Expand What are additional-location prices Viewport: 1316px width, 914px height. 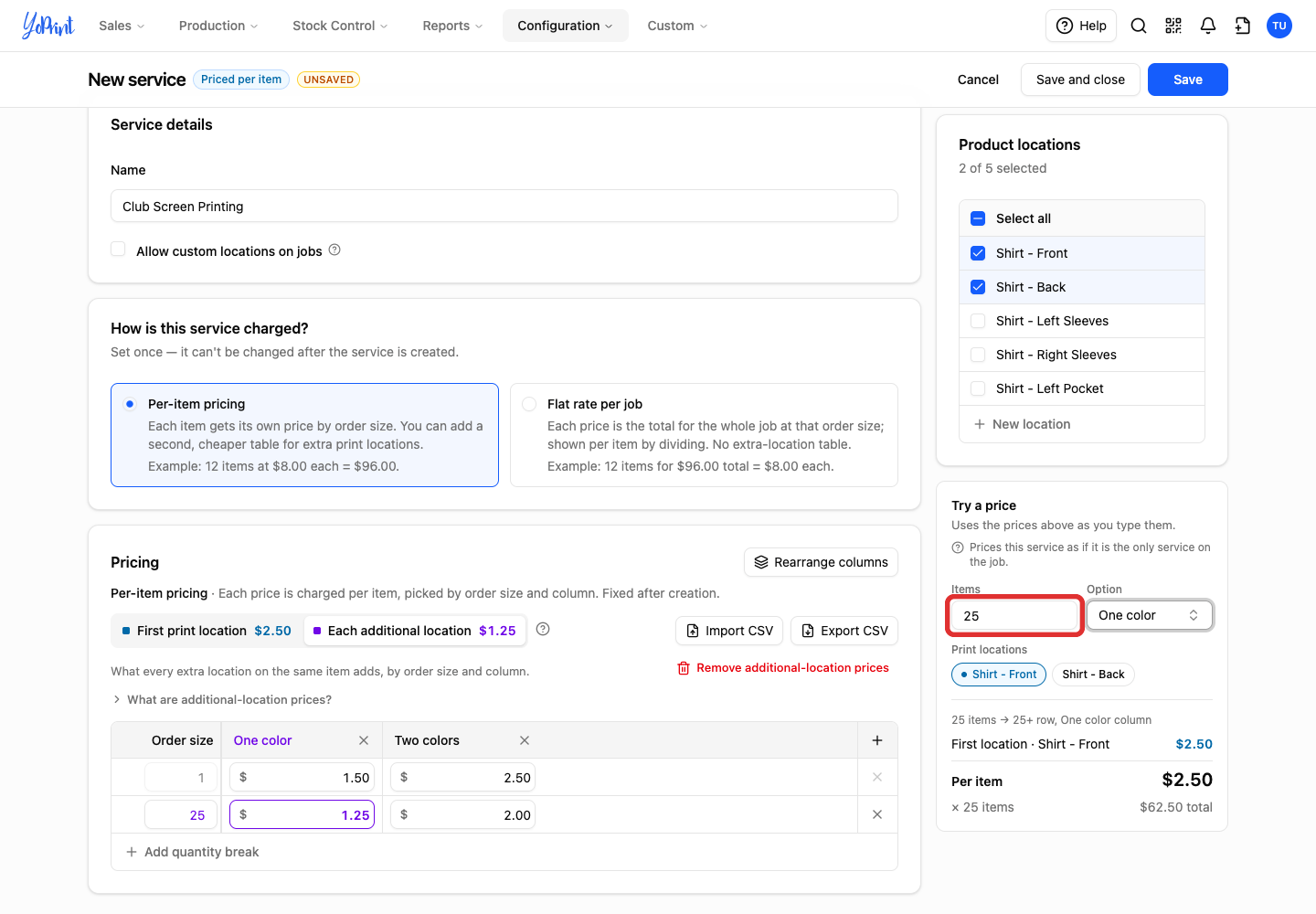(221, 699)
